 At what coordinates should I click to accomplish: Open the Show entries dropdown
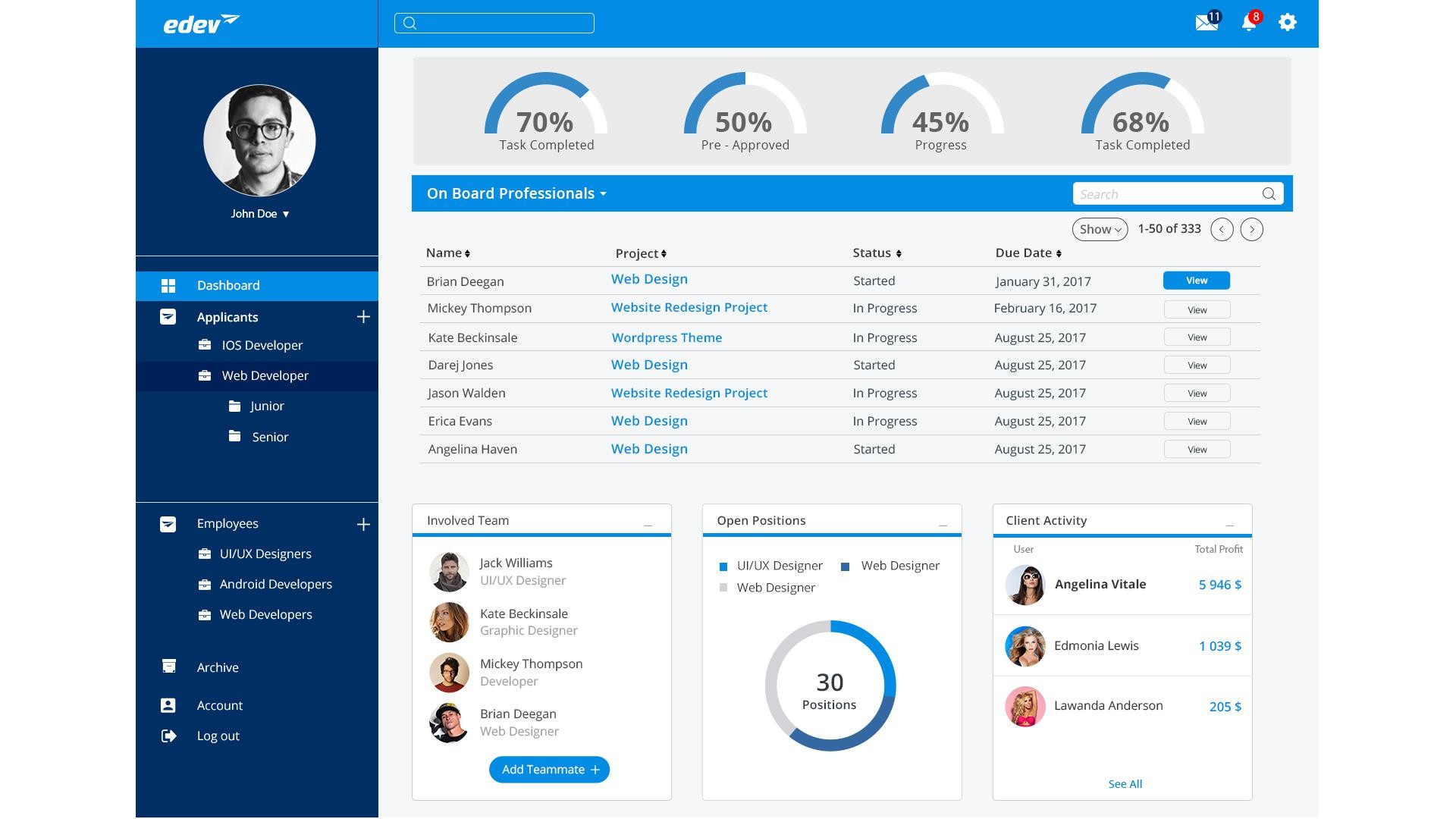tap(1100, 229)
